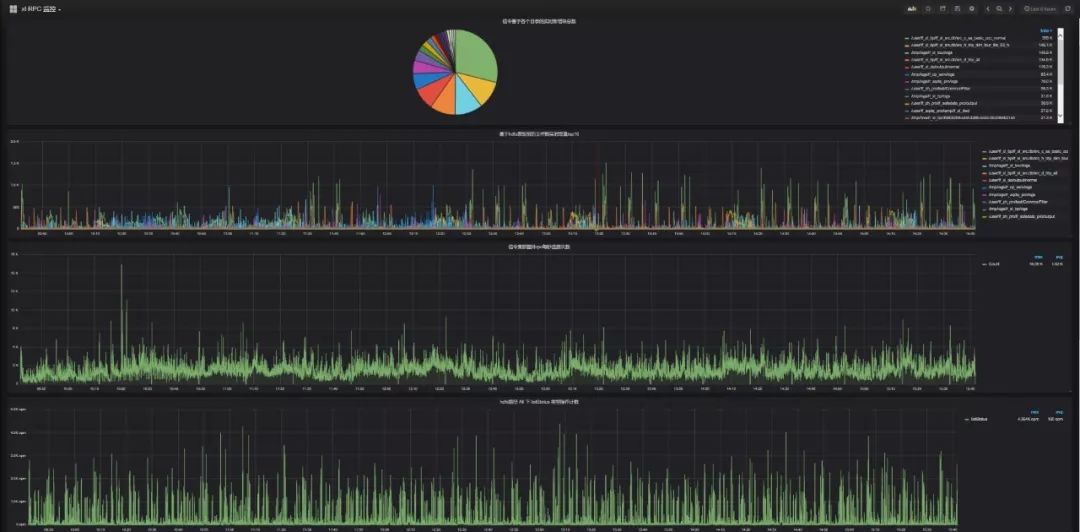Refresh the dashboard using the refresh icon
Image resolution: width=1080 pixels, height=532 pixels.
tap(1068, 9)
